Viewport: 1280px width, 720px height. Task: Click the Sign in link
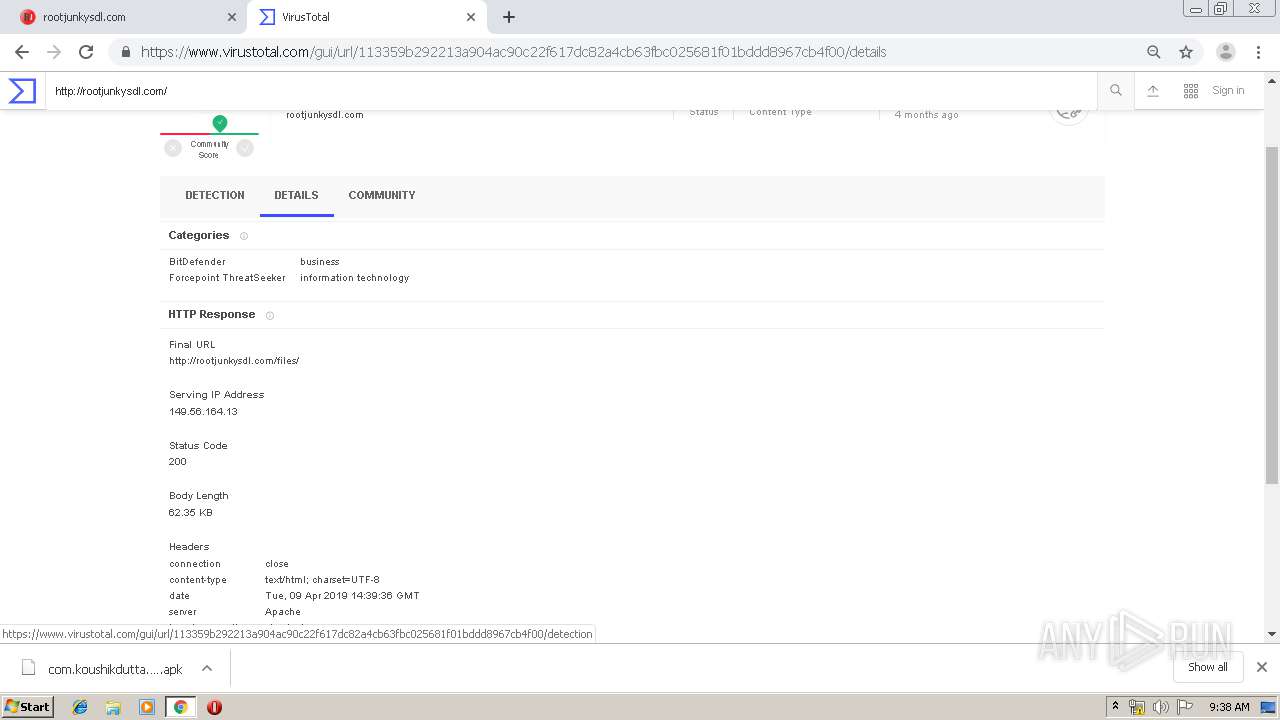(1228, 91)
